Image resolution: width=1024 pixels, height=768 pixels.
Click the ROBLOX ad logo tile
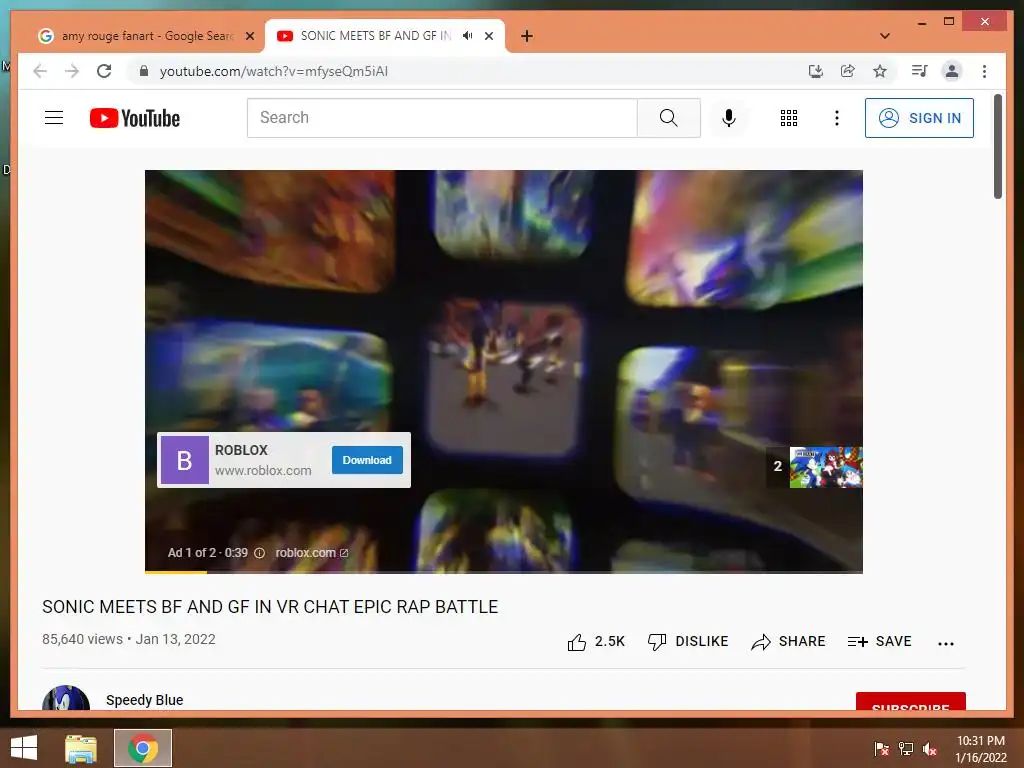coord(185,460)
